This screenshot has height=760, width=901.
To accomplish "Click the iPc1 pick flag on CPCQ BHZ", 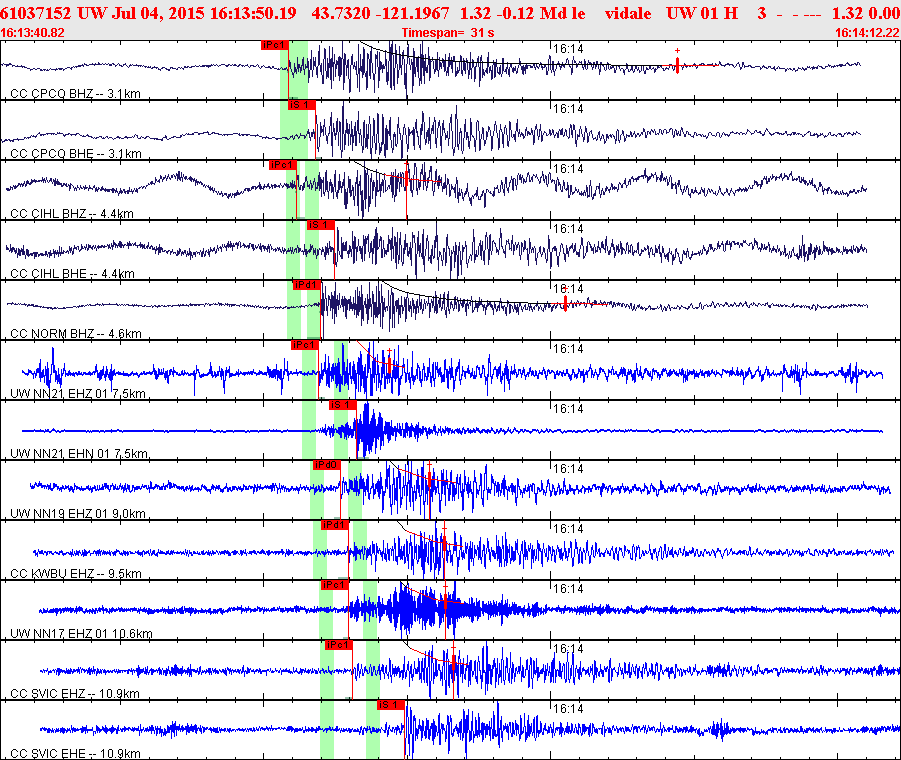I will click(x=274, y=45).
